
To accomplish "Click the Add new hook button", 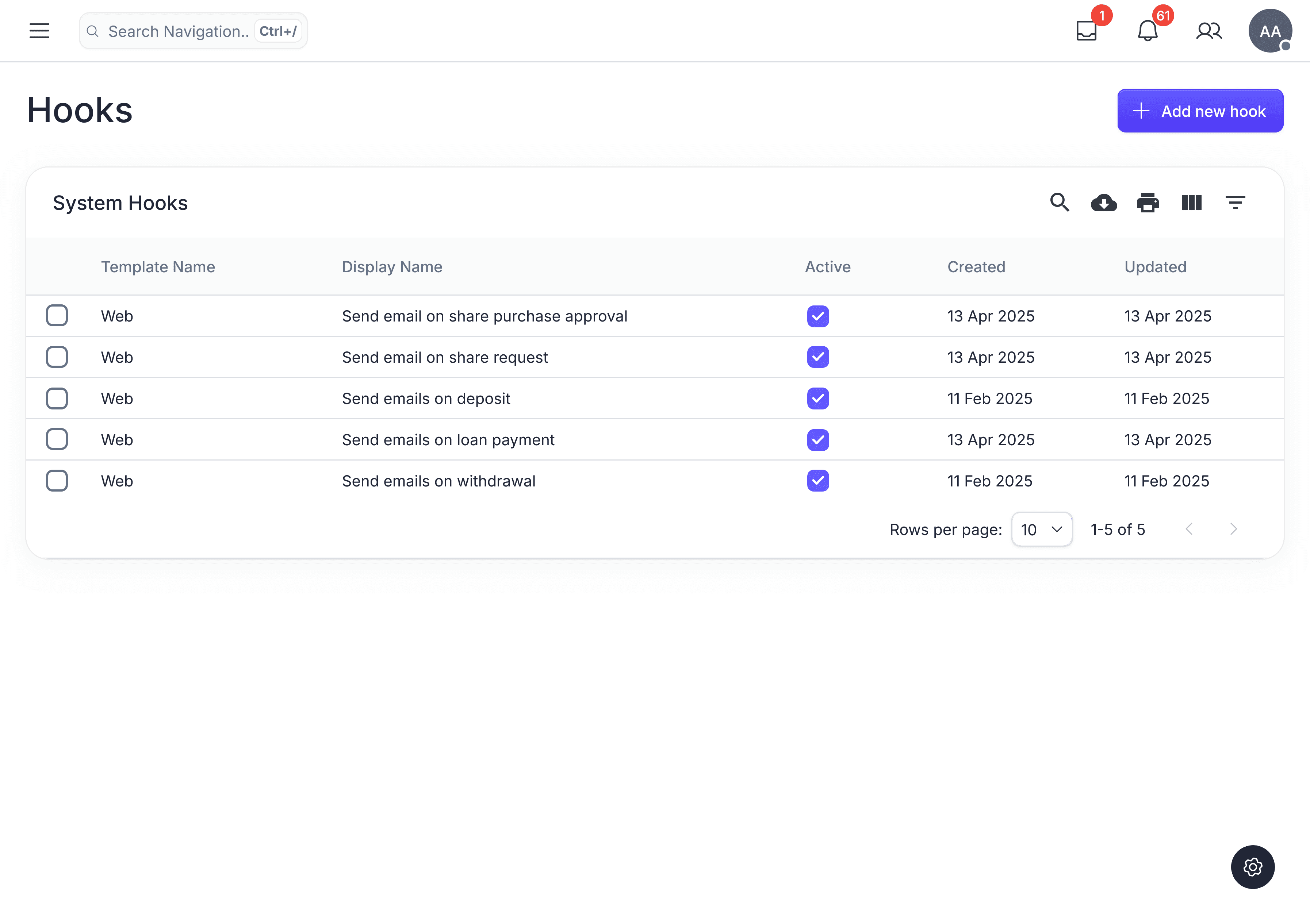I will pyautogui.click(x=1200, y=111).
